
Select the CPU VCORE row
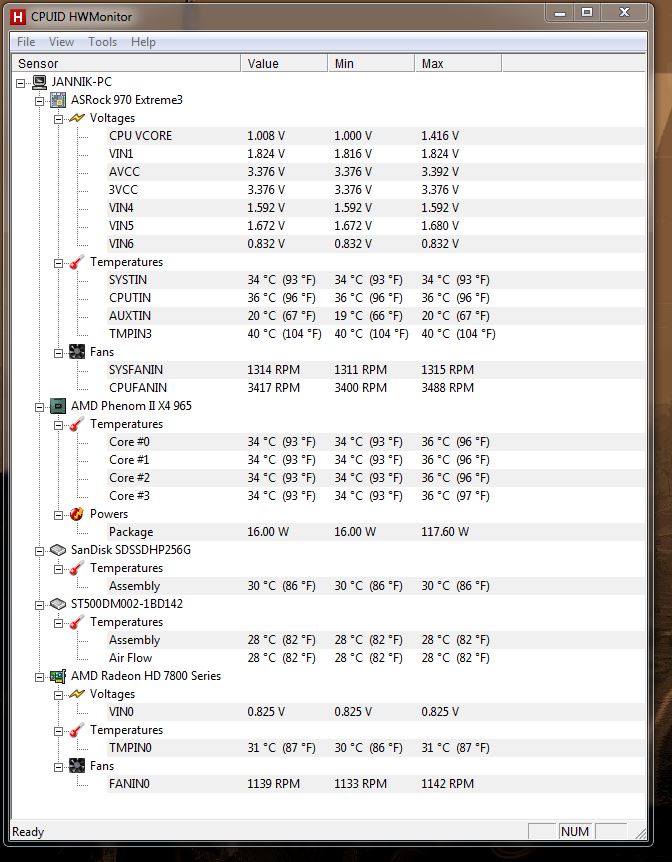[x=376, y=136]
